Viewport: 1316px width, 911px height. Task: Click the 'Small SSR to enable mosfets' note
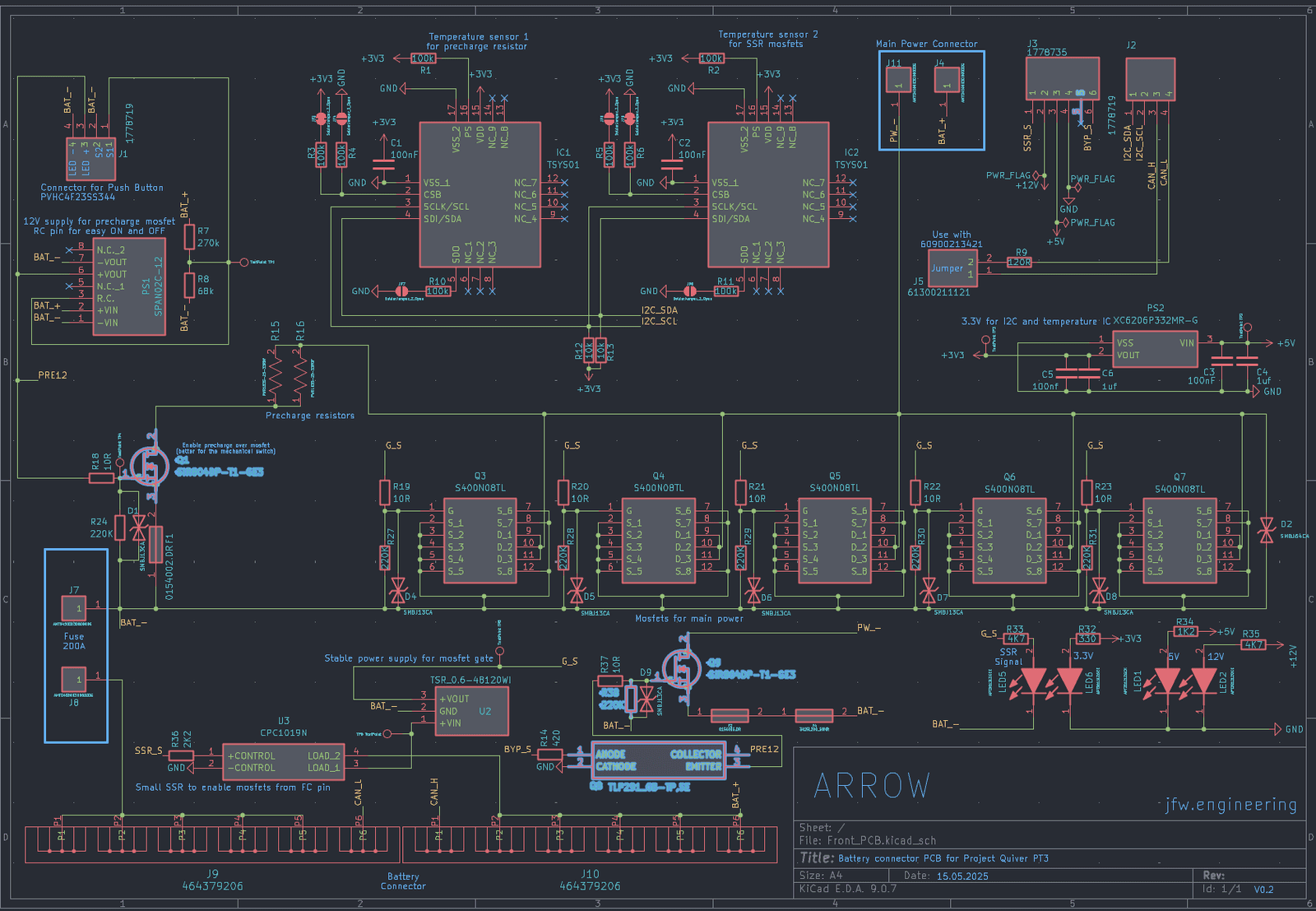click(233, 788)
